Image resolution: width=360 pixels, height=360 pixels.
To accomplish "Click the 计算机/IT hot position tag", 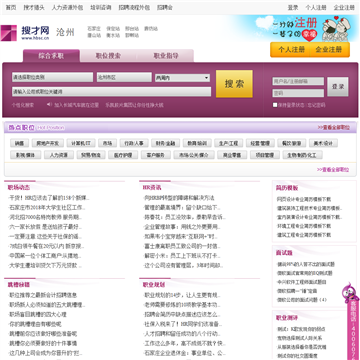I will pyautogui.click(x=81, y=143).
